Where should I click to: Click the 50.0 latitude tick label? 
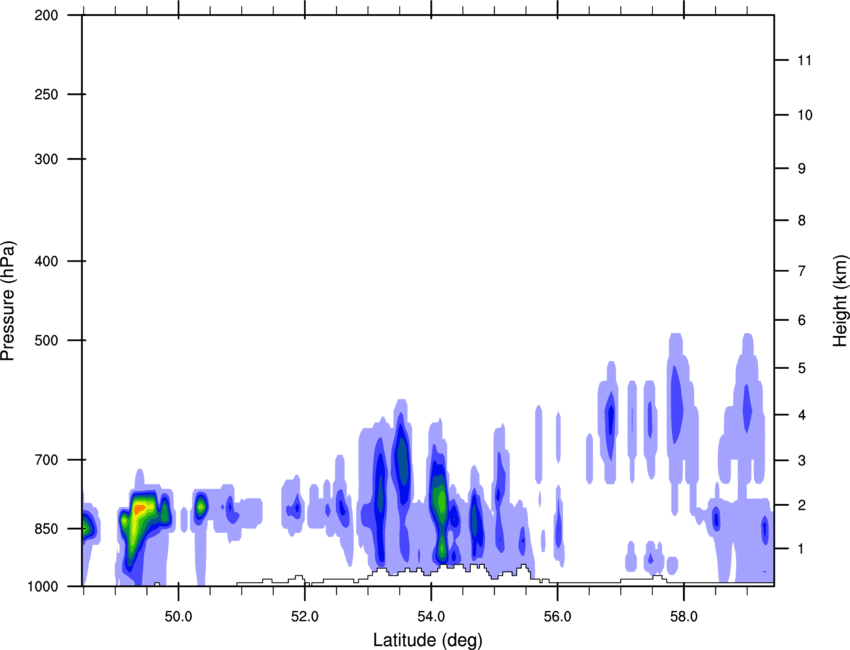click(x=178, y=617)
